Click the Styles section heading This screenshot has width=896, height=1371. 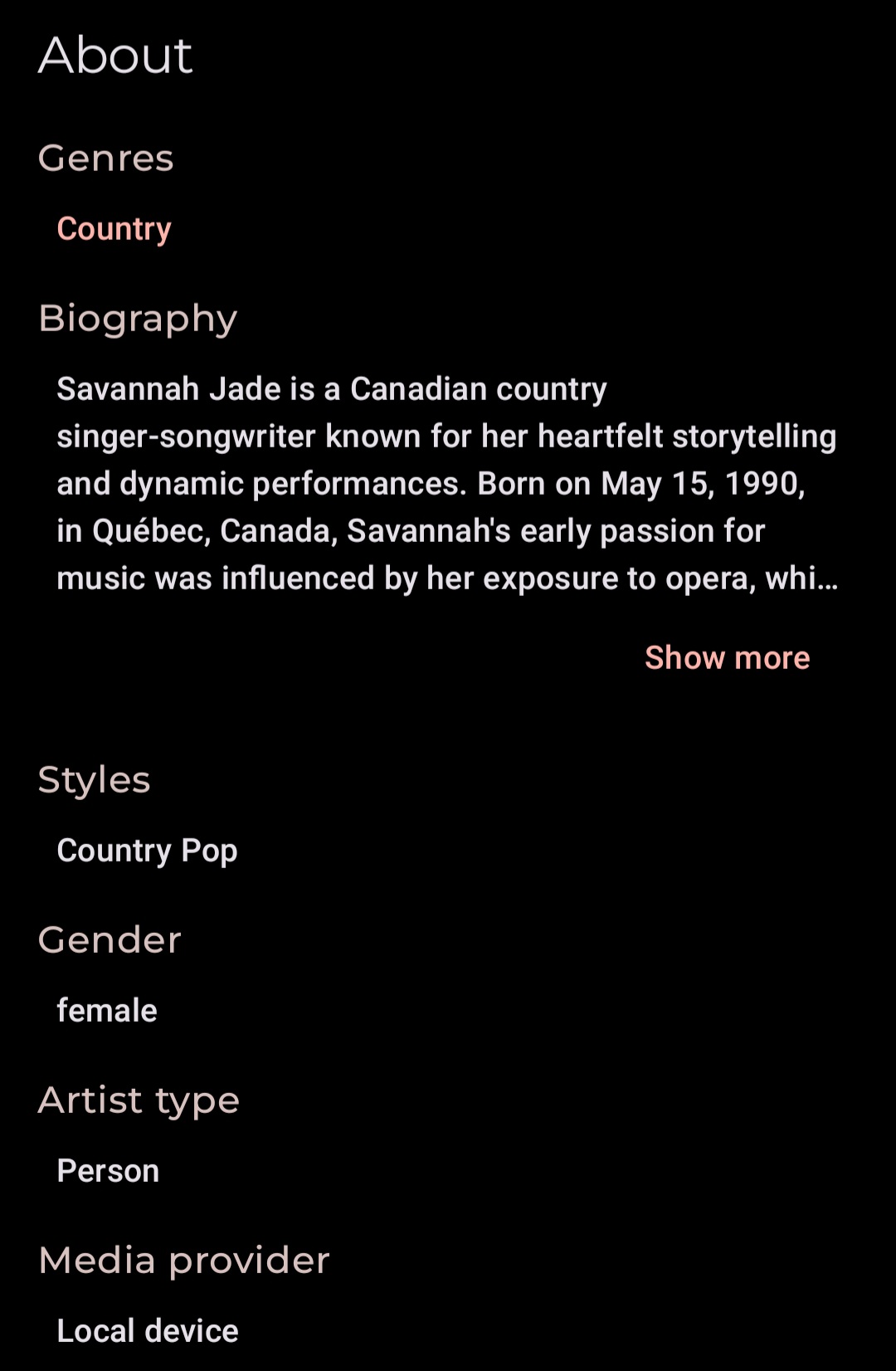pyautogui.click(x=95, y=780)
